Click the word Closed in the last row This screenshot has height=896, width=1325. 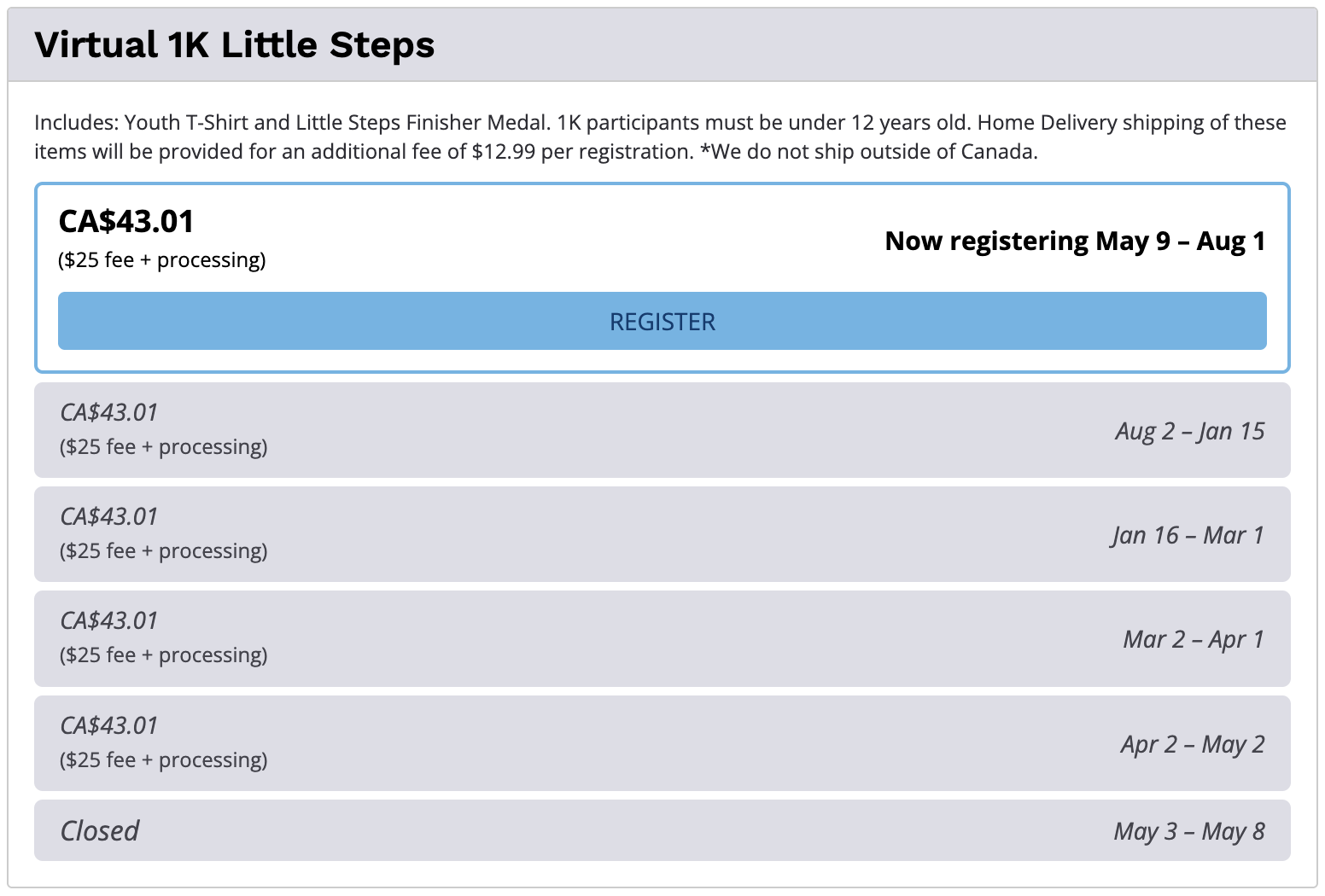pos(100,830)
